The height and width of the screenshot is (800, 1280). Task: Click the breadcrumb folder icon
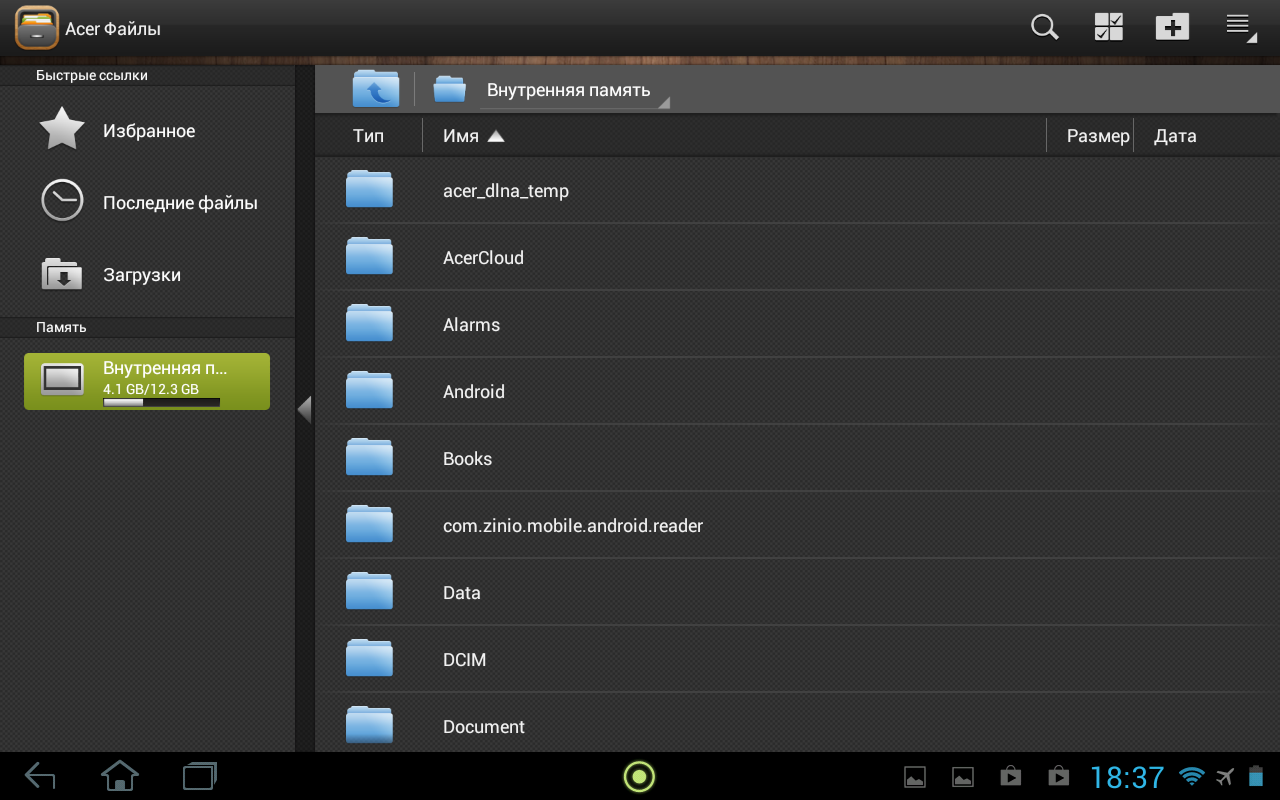(450, 89)
